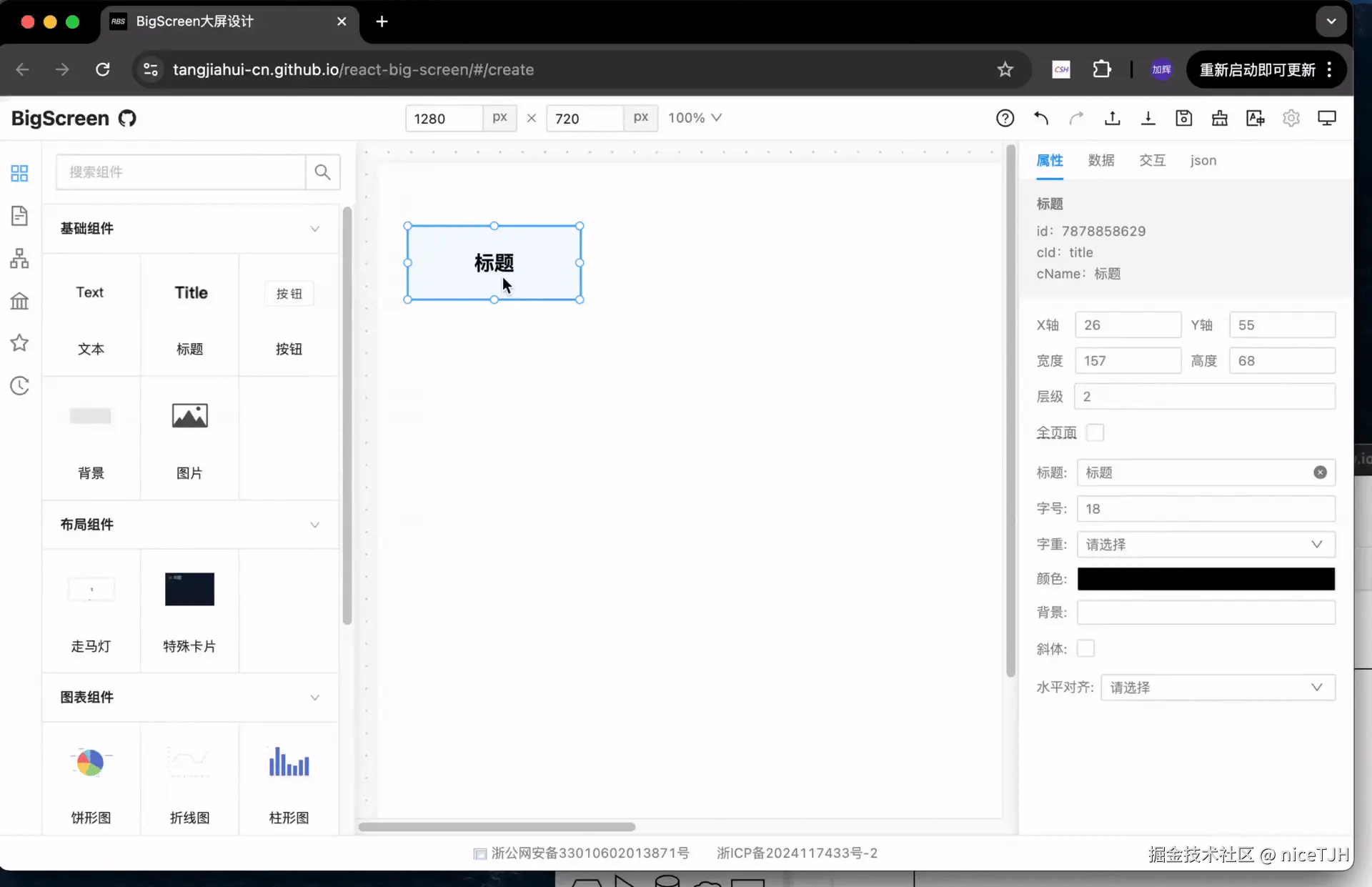
Task: Open the preview monitor icon
Action: coord(1326,118)
